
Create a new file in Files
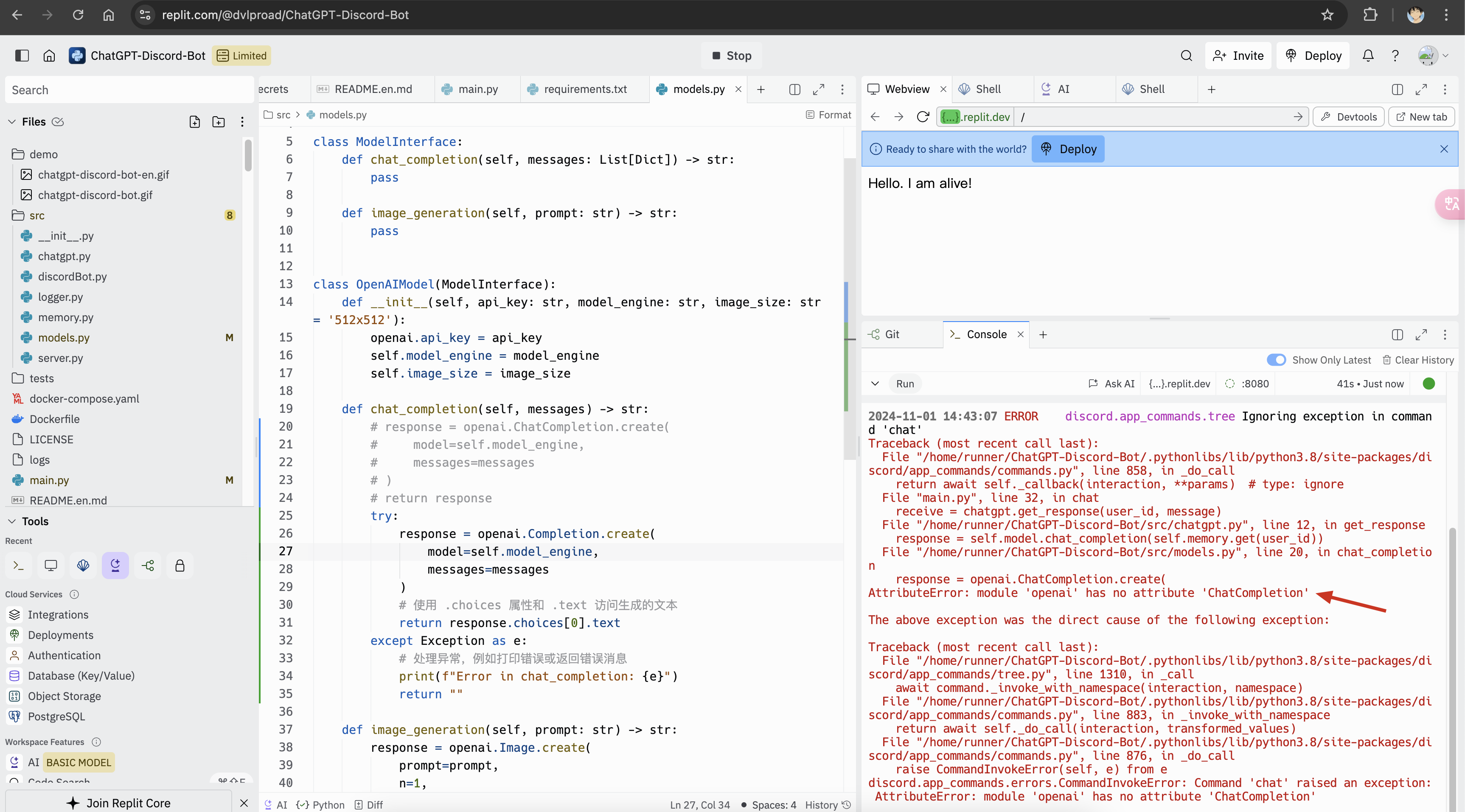point(194,122)
